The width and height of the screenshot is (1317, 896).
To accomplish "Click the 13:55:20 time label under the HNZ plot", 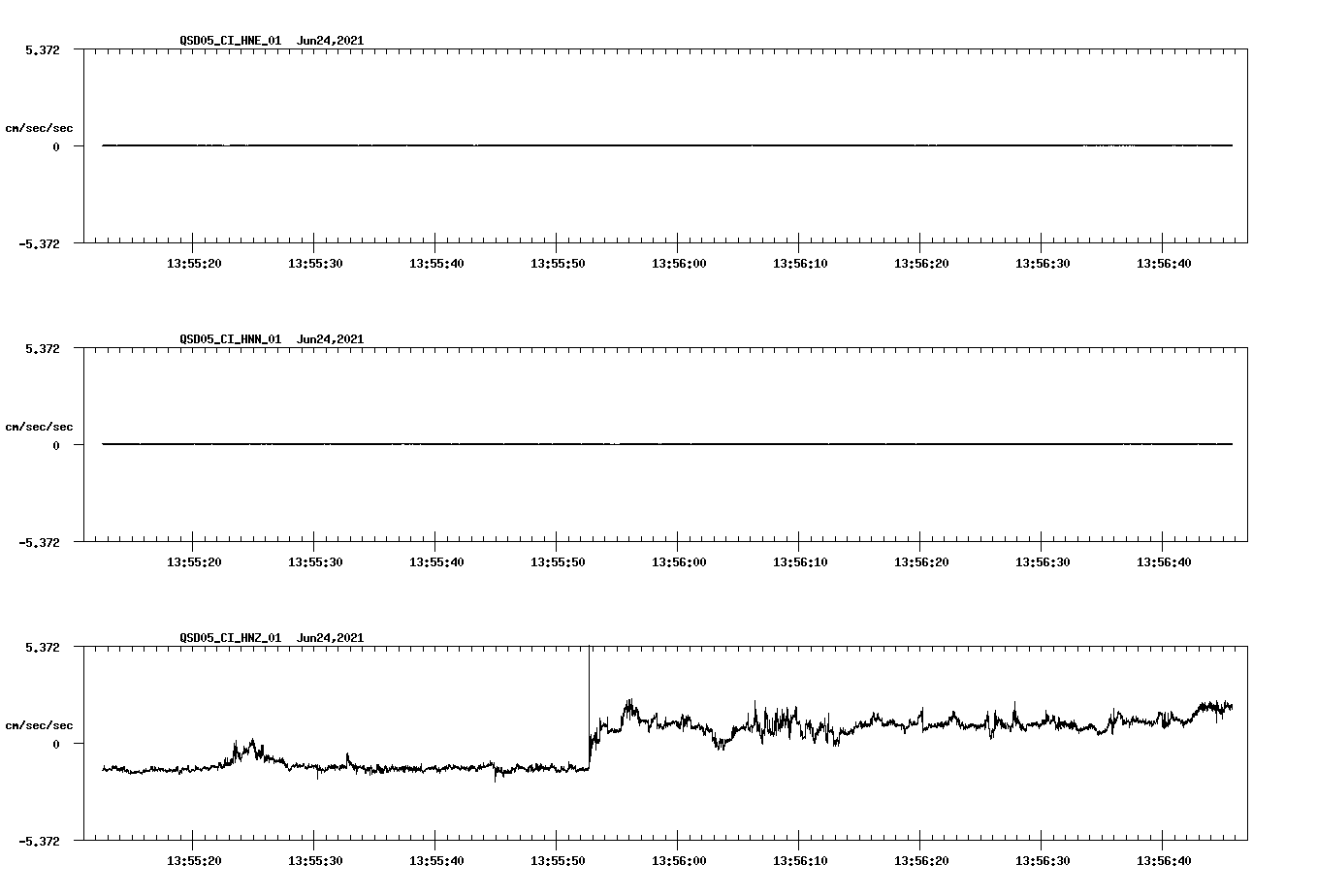I will coord(194,860).
